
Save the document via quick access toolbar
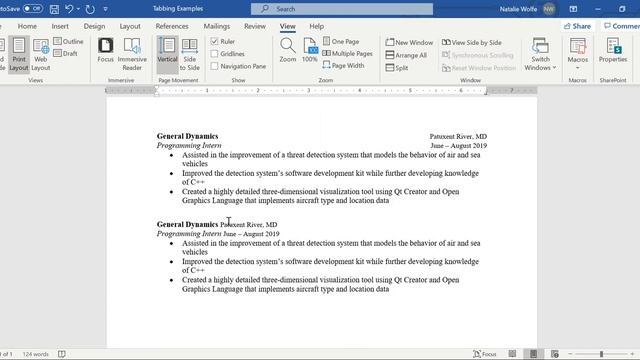pos(54,9)
